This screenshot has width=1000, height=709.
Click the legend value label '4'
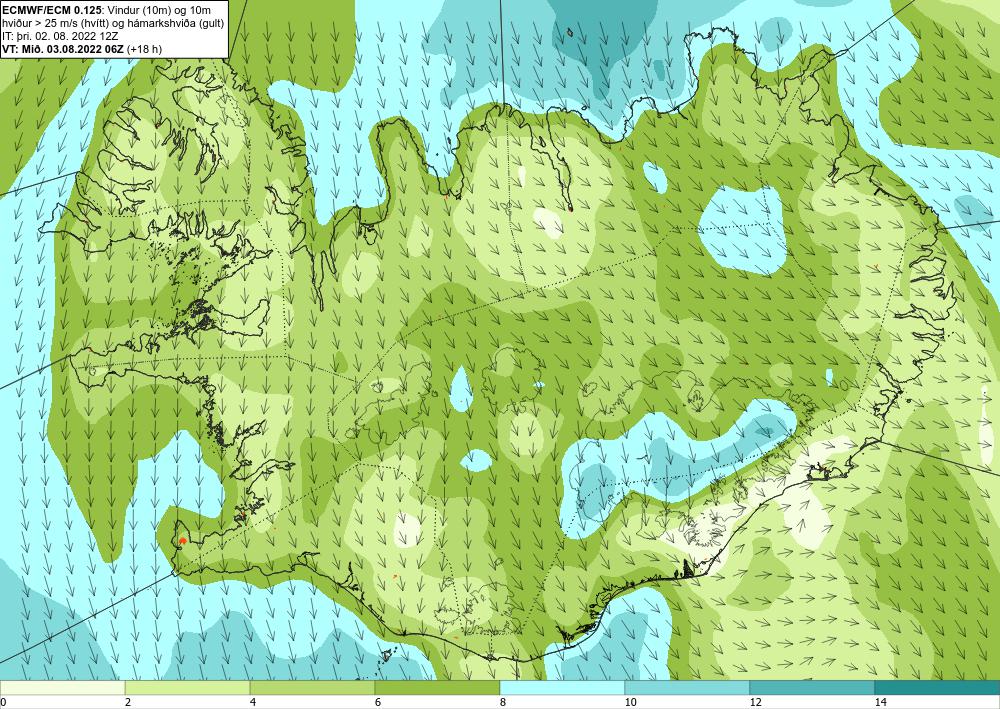click(253, 703)
